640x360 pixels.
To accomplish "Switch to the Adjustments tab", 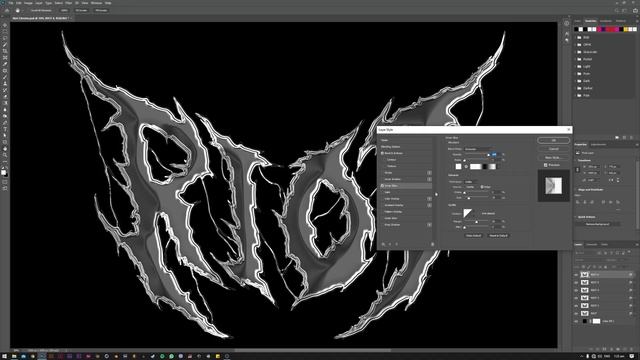I will point(599,144).
